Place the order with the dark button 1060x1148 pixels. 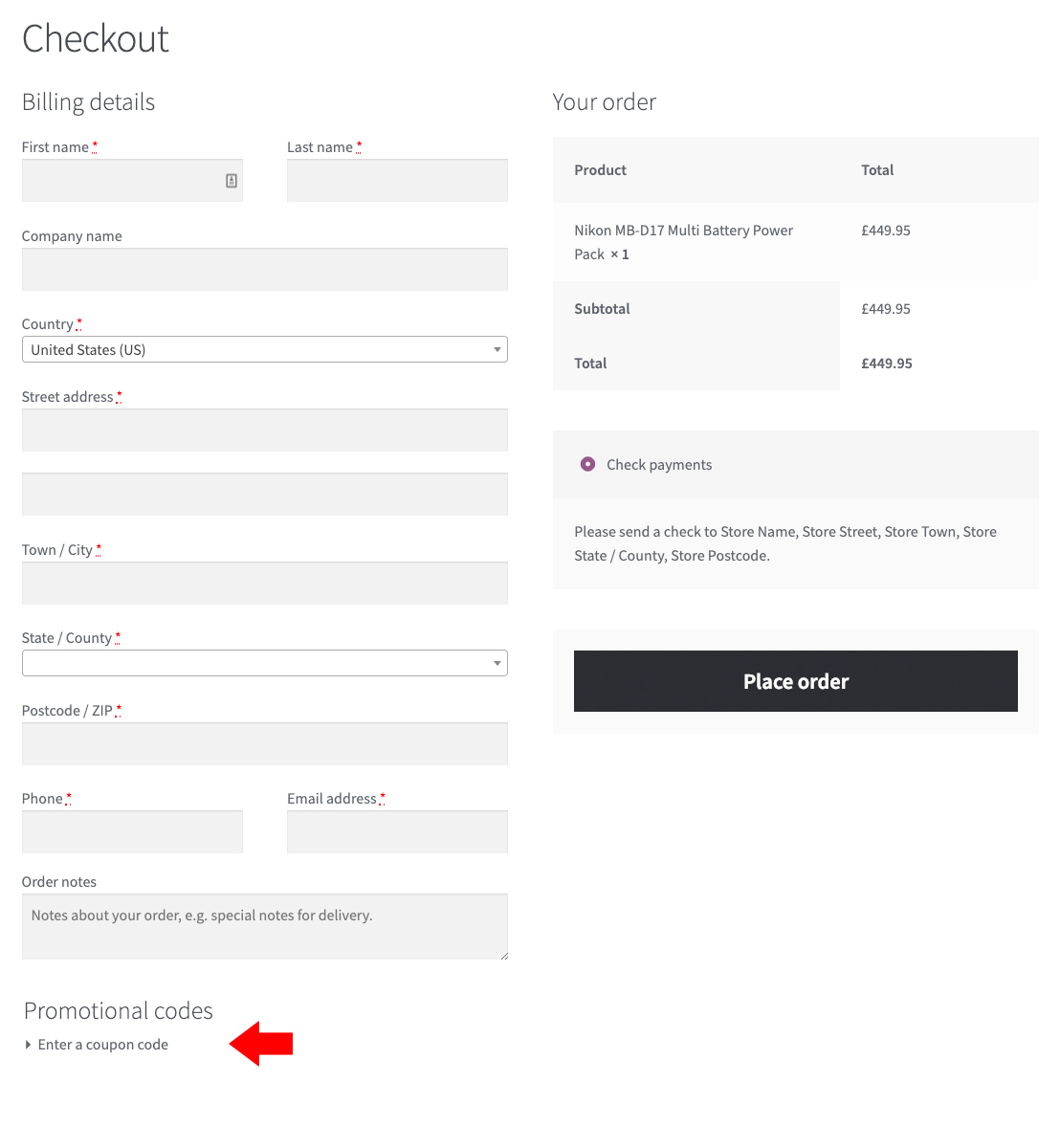click(x=796, y=681)
